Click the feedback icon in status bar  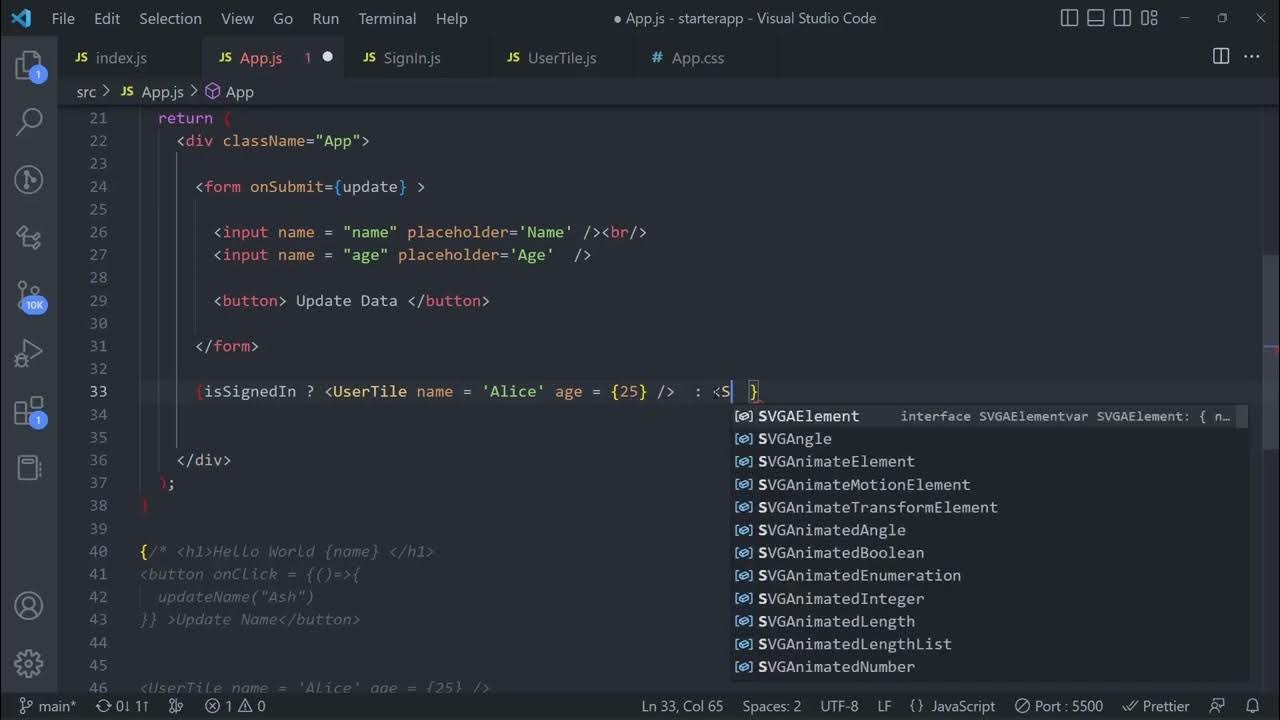click(x=1217, y=706)
